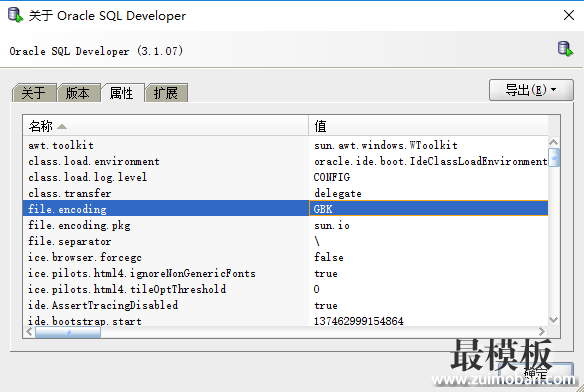Select the 属性 properties tab

[122, 93]
